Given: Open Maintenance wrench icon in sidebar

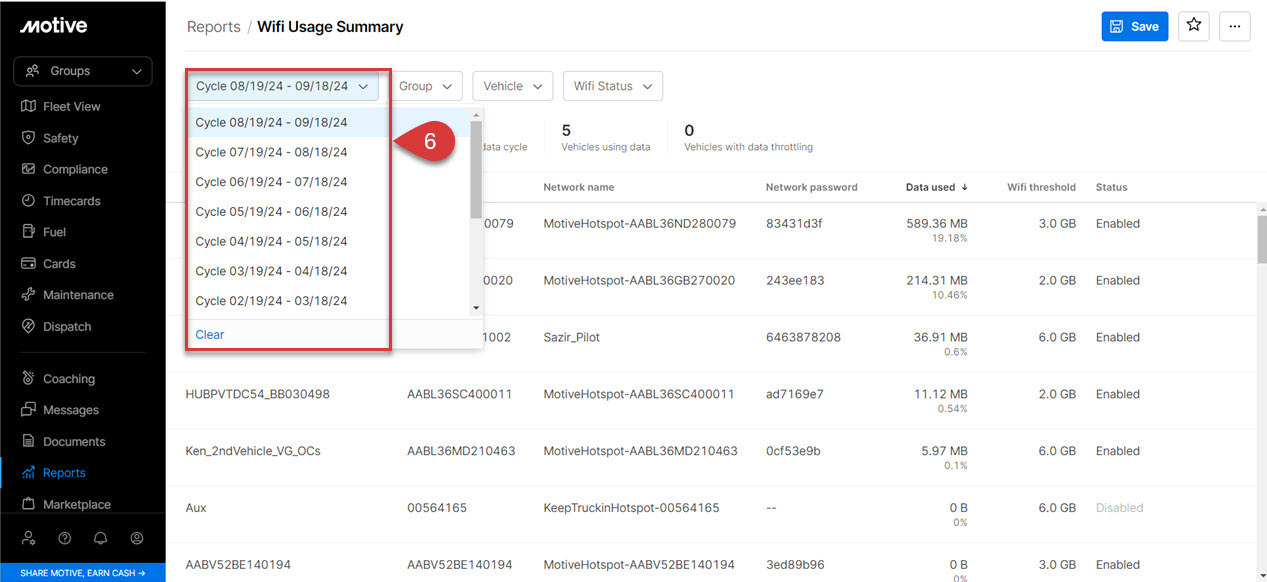Looking at the screenshot, I should point(28,295).
